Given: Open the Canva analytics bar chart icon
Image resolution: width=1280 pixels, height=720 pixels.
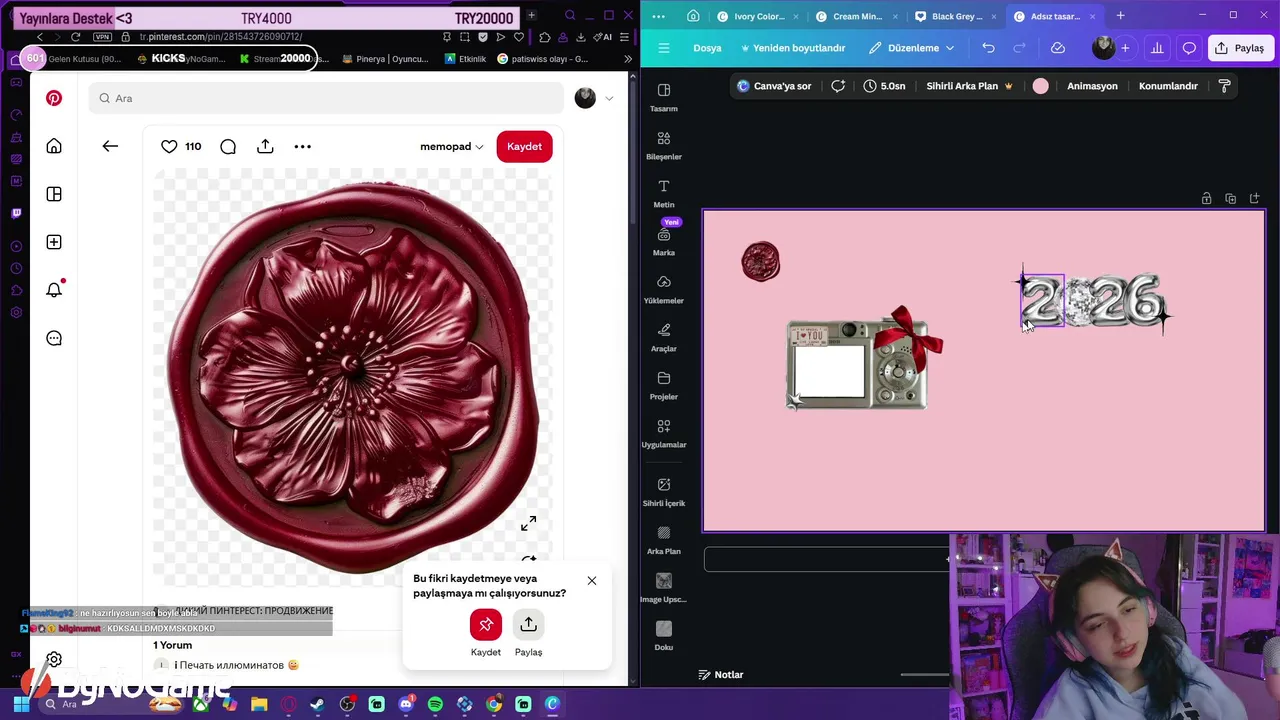Looking at the screenshot, I should point(1157,48).
